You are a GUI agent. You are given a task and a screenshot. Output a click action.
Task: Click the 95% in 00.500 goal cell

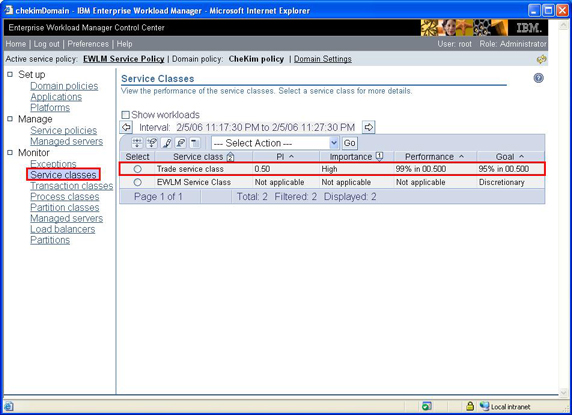[504, 169]
